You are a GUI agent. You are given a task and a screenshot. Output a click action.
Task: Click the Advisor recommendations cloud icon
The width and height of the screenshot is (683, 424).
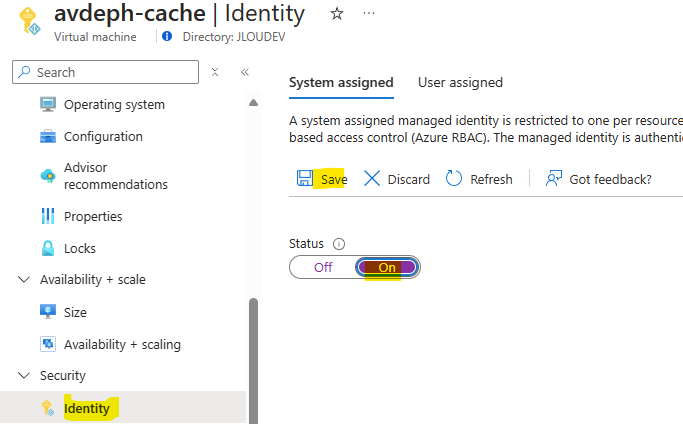(x=48, y=176)
